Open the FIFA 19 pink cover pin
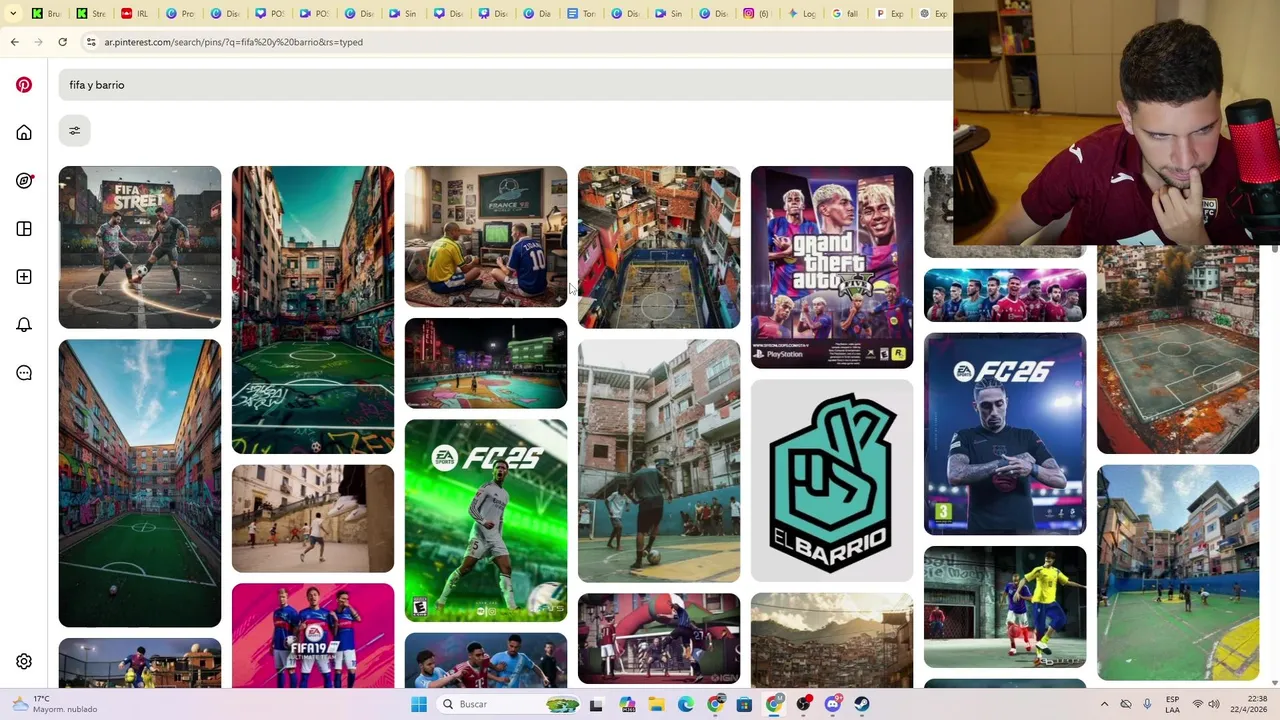The width and height of the screenshot is (1280, 720). pos(313,636)
